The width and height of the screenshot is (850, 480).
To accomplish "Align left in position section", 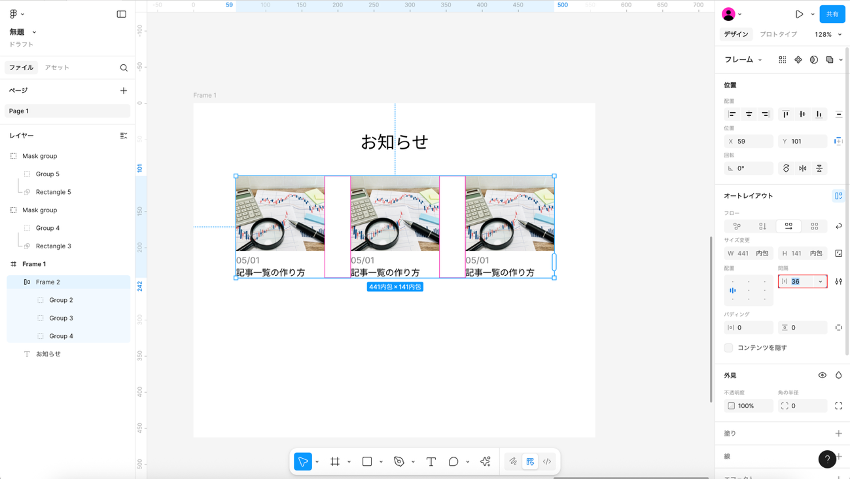I will [732, 114].
